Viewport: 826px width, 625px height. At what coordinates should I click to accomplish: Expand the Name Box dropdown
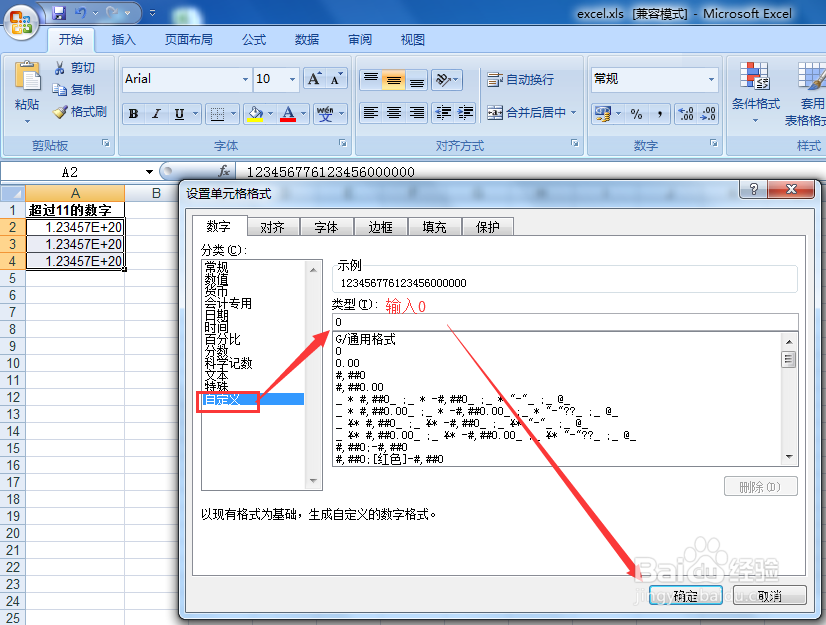[149, 172]
